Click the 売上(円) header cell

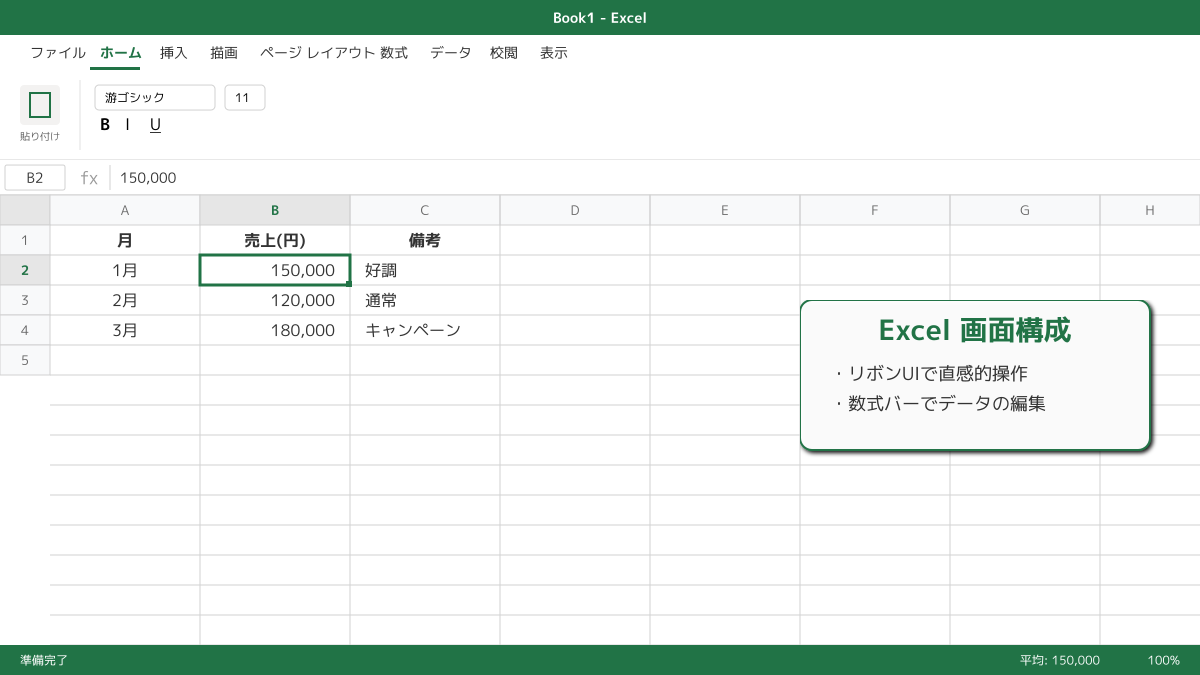pyautogui.click(x=275, y=240)
